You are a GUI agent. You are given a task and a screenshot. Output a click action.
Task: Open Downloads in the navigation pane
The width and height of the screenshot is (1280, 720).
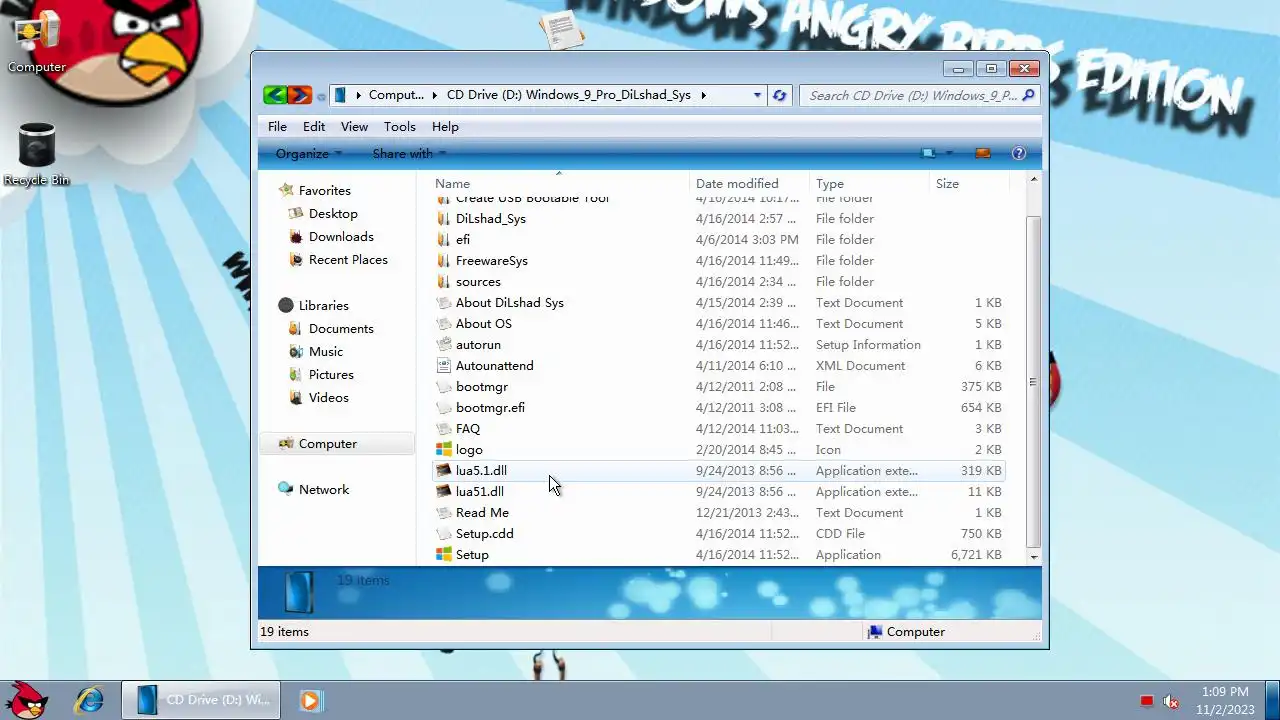pyautogui.click(x=341, y=236)
